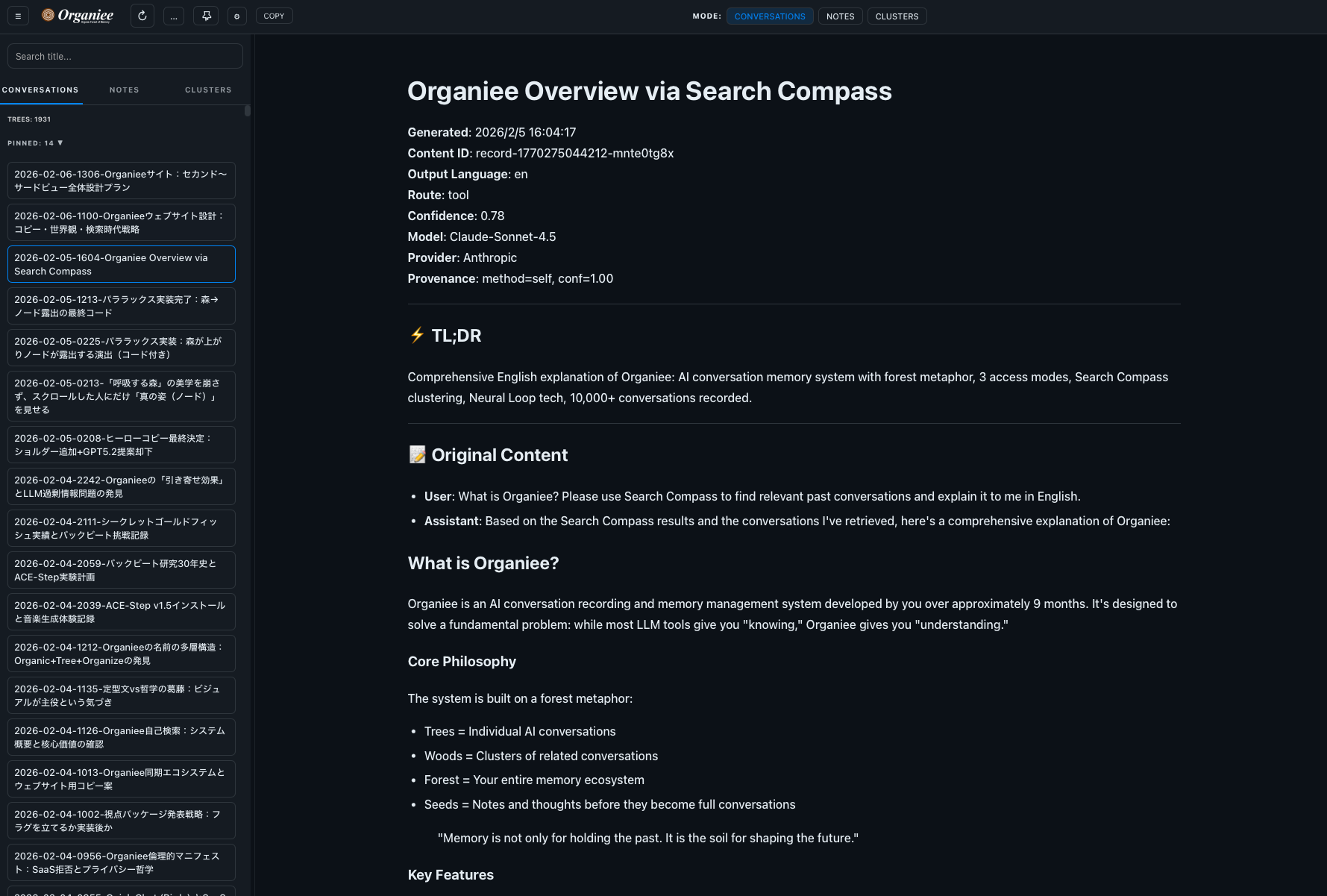Open the 2026-02-04-1212 Organic+Tree+Organize conversation

pyautogui.click(x=121, y=654)
